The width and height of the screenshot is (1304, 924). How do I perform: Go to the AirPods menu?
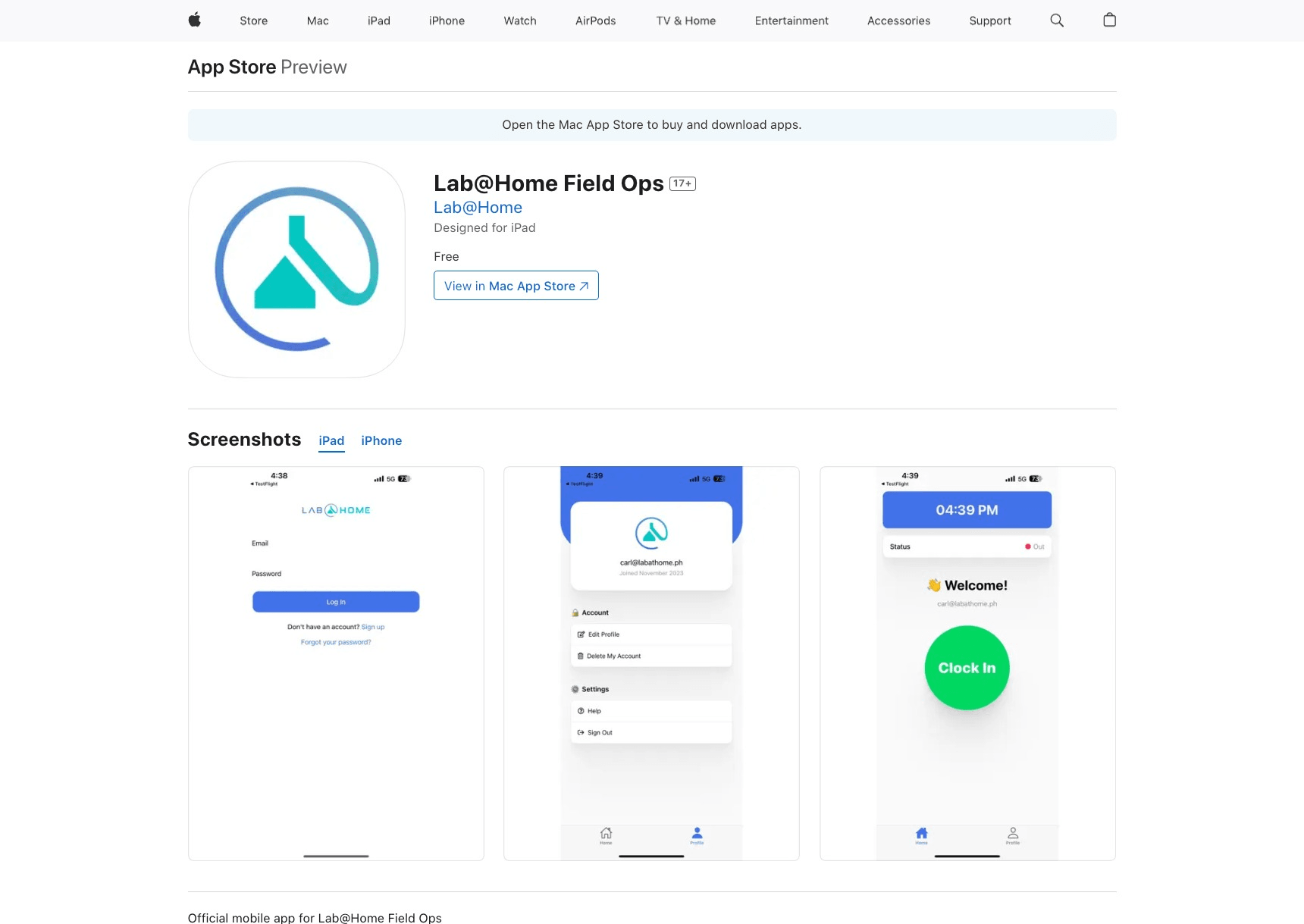click(x=595, y=20)
